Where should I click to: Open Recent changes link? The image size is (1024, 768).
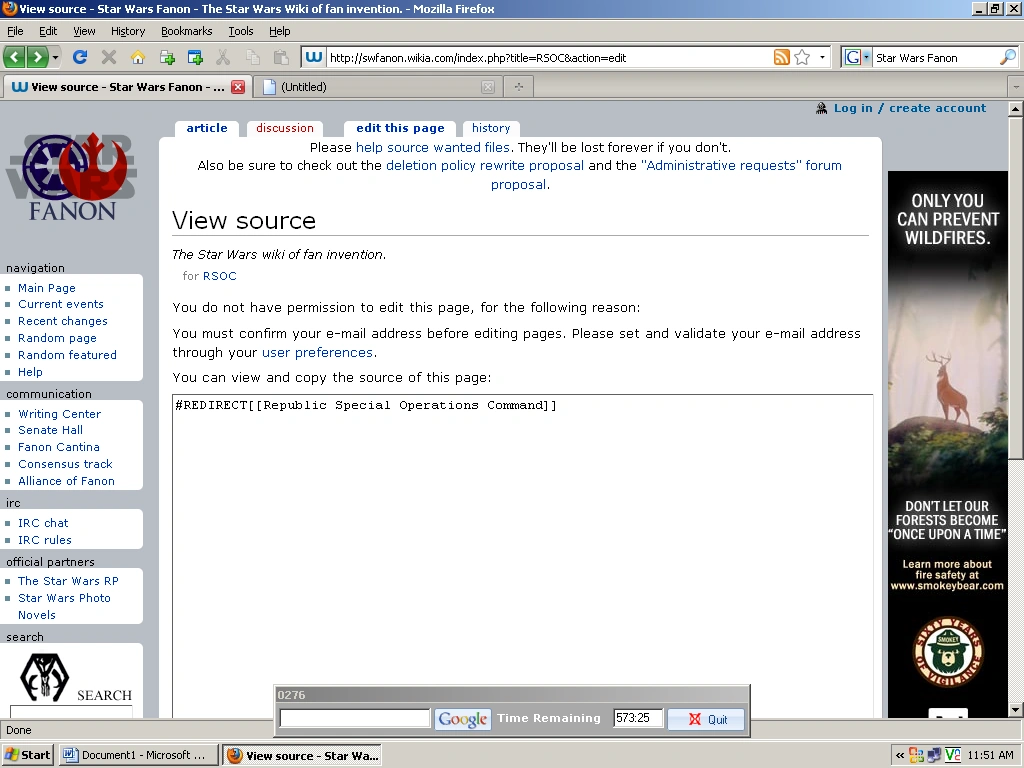click(x=63, y=321)
